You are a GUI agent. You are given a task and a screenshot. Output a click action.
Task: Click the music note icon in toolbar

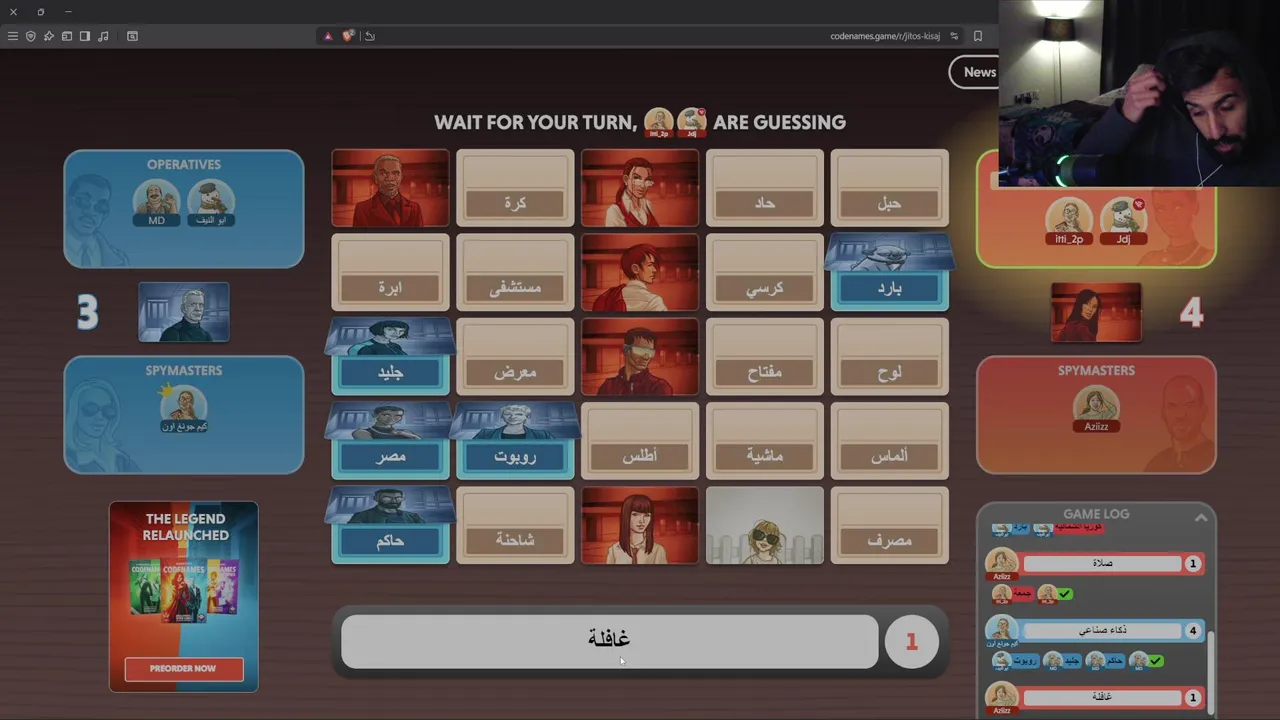click(103, 36)
